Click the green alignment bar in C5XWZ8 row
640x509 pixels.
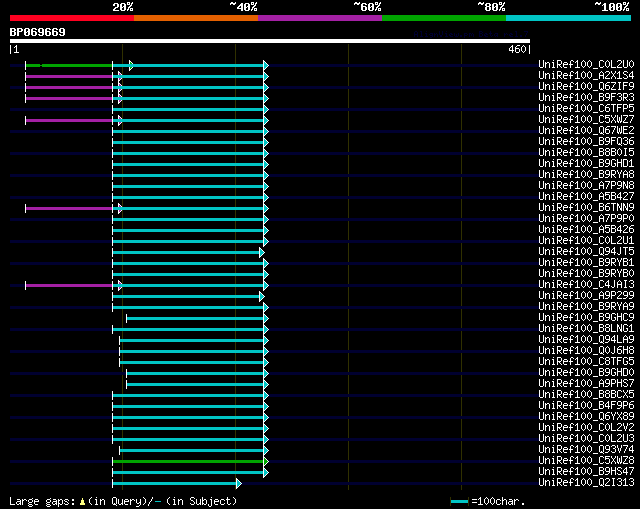(x=190, y=462)
